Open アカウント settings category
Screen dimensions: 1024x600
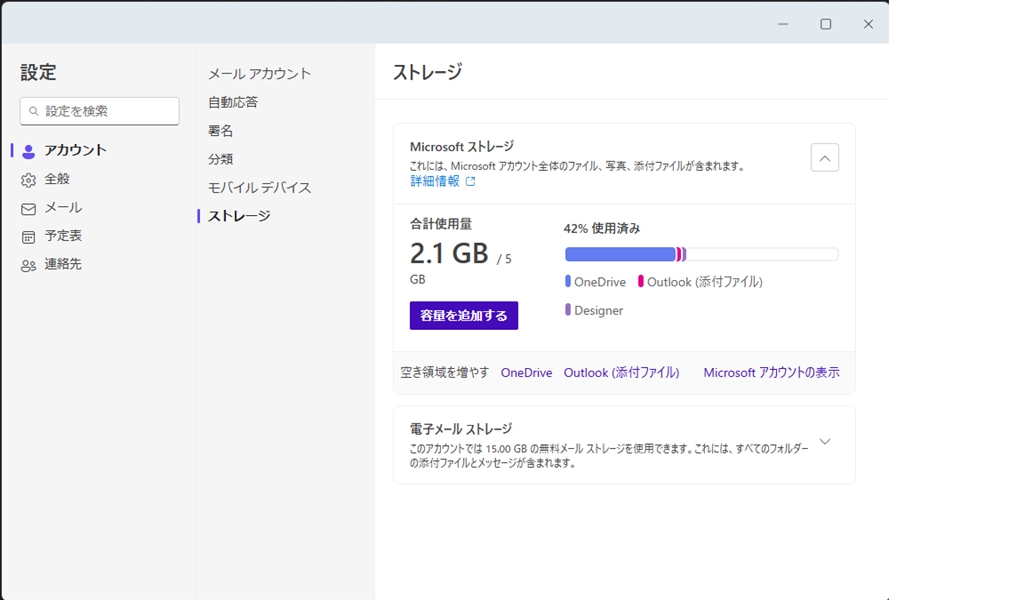tap(75, 150)
